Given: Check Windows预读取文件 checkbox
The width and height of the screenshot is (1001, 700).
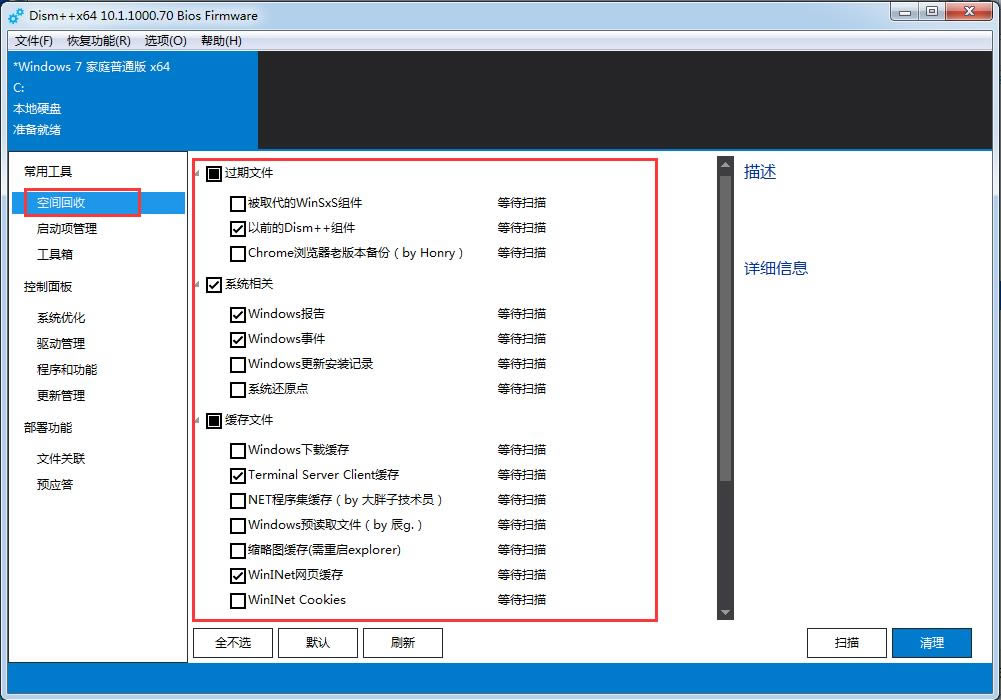Looking at the screenshot, I should [x=237, y=525].
